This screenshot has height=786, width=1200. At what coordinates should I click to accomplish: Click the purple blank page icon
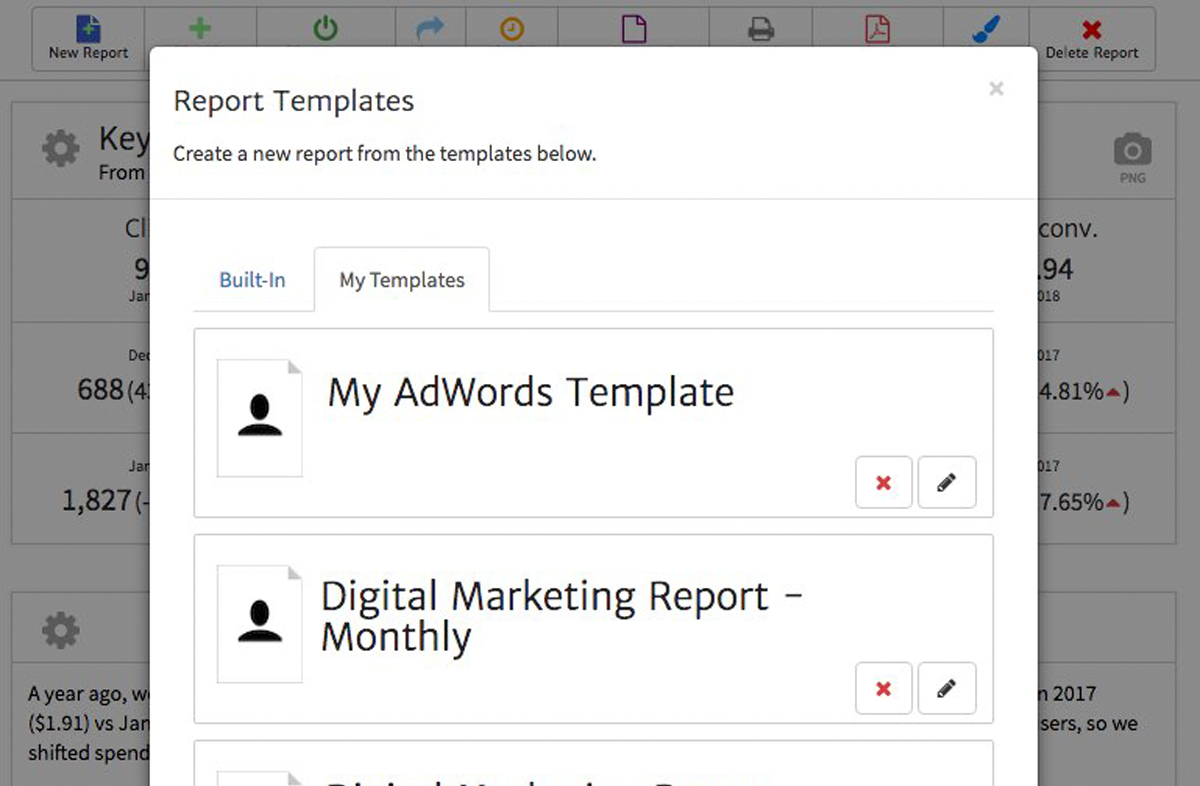click(634, 30)
